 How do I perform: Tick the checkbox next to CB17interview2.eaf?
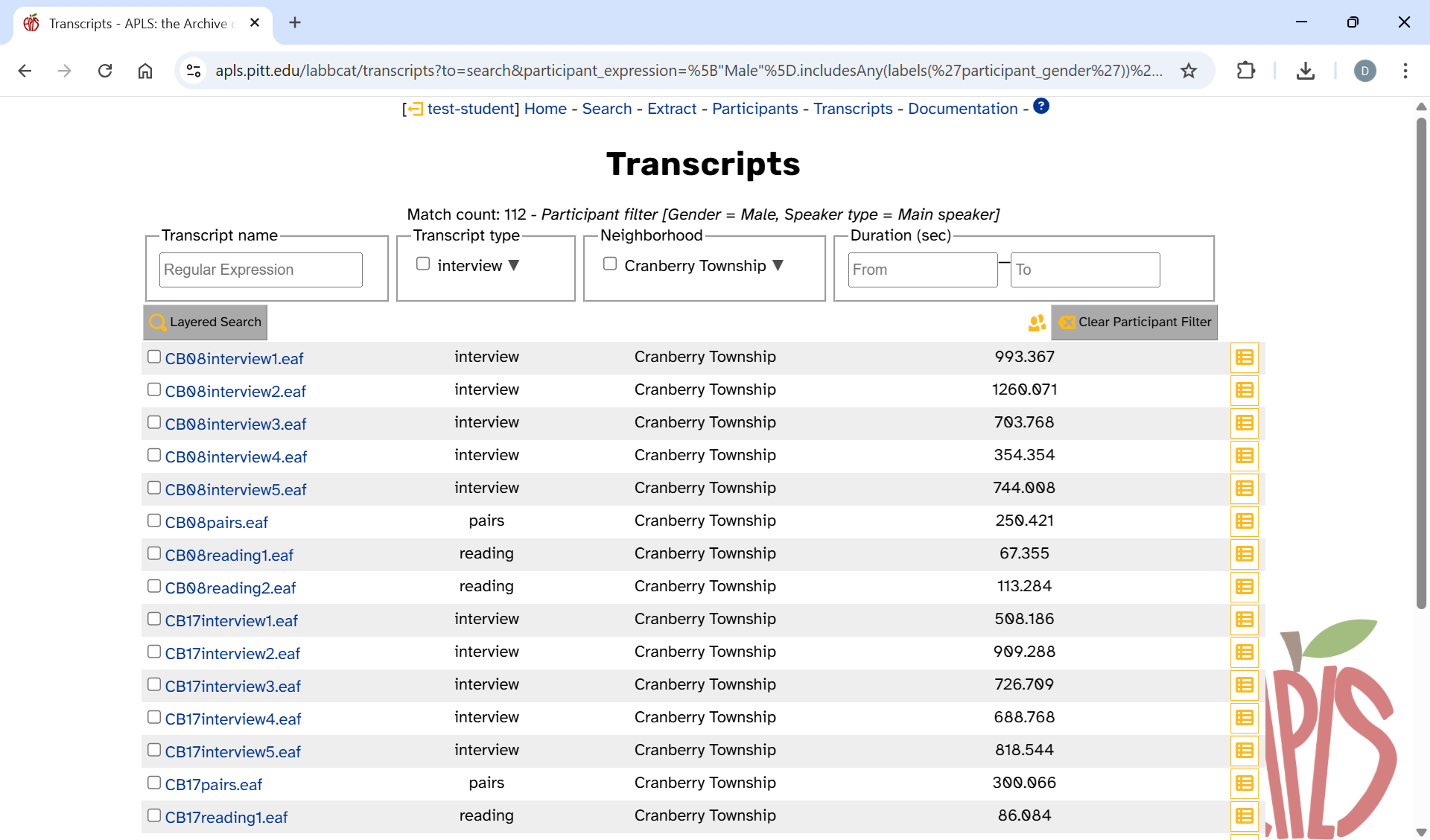tap(154, 652)
